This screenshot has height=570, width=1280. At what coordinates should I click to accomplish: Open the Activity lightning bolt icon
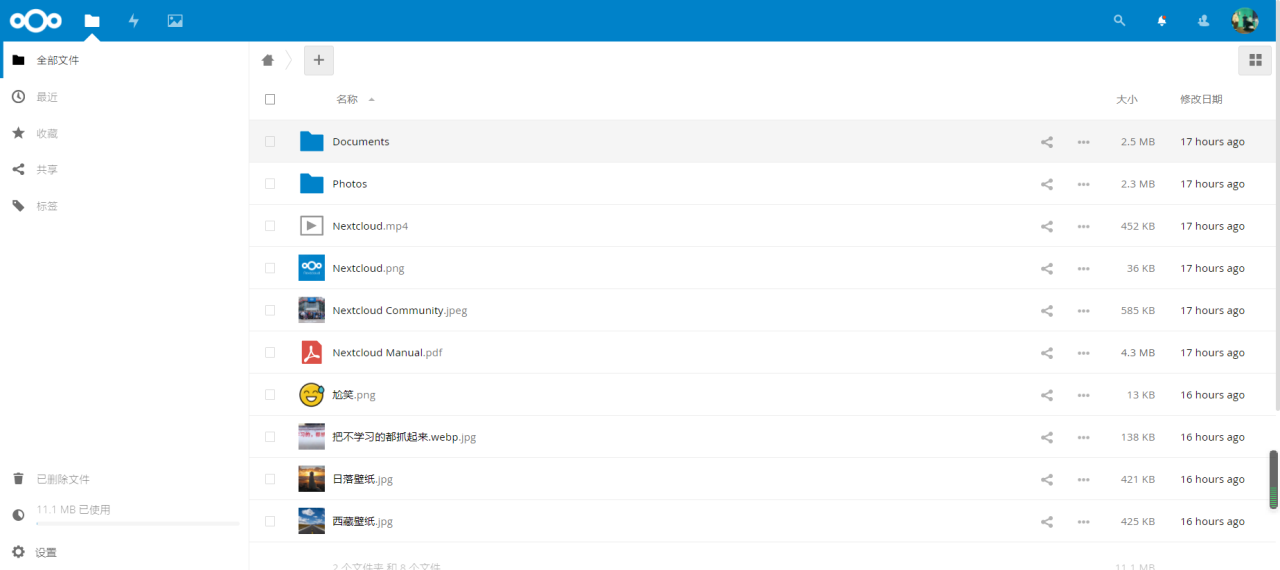(134, 21)
